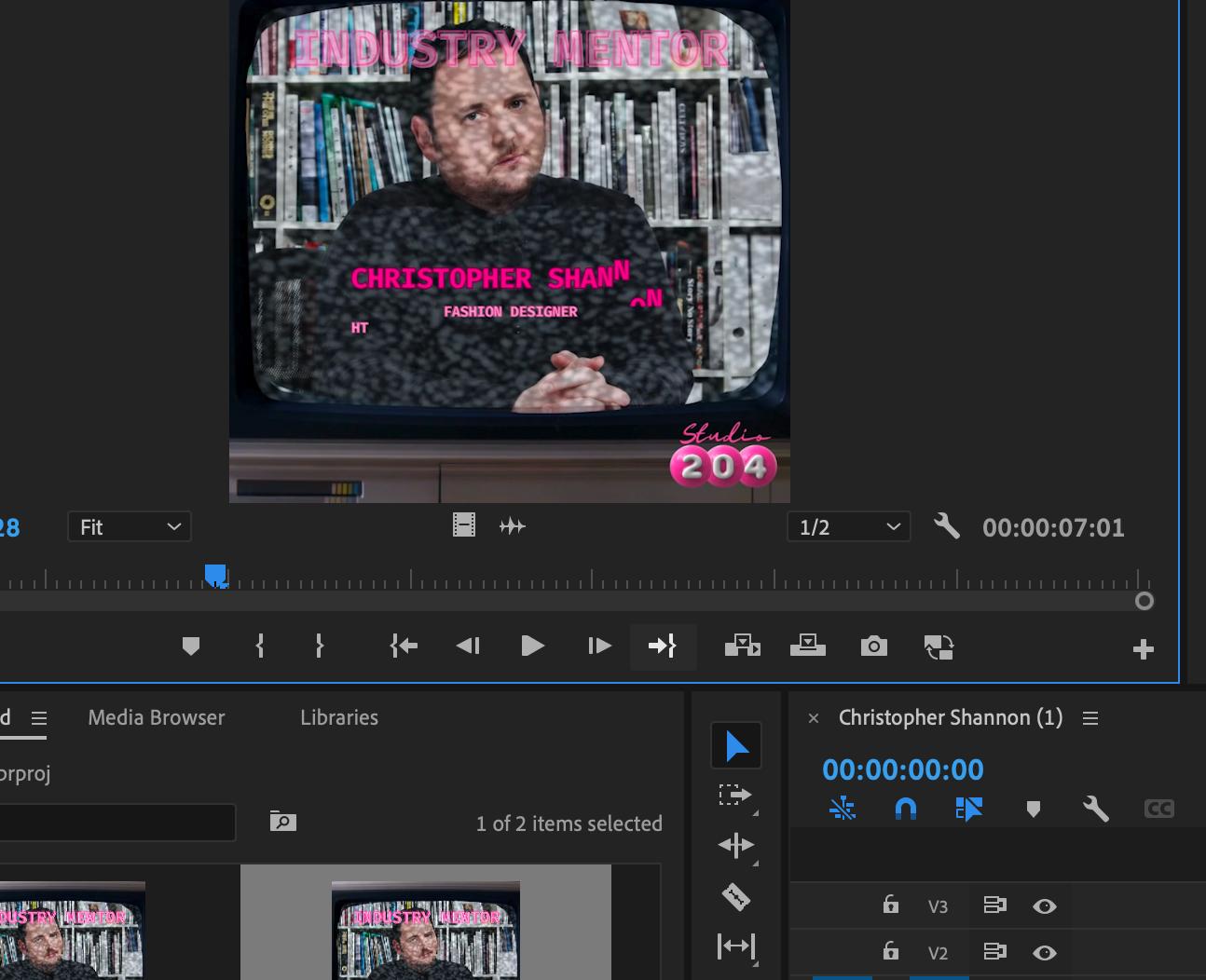
Task: Choose the Selection tool arrow
Action: tap(736, 745)
